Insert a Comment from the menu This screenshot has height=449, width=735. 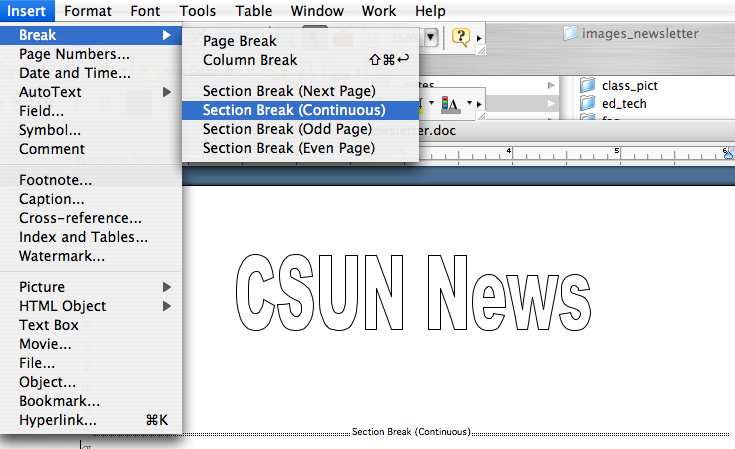[x=91, y=149]
